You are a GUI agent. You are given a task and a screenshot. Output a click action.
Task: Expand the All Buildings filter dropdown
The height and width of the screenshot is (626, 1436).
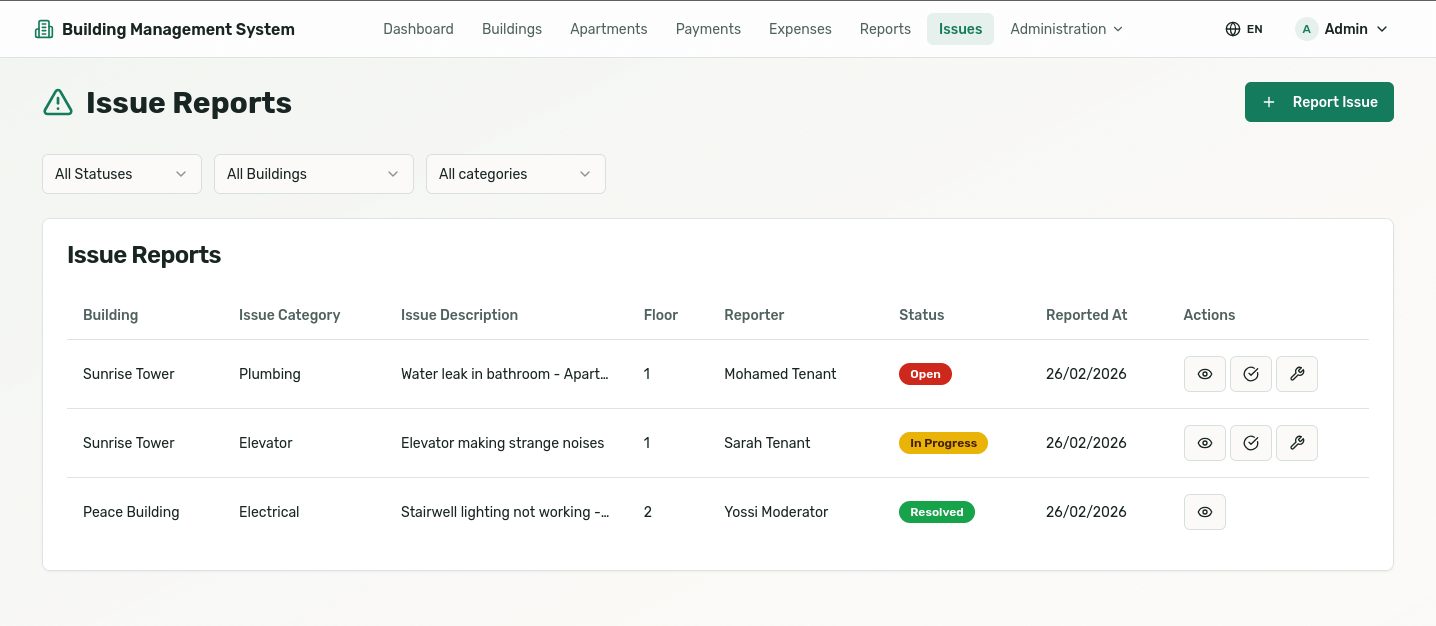313,174
